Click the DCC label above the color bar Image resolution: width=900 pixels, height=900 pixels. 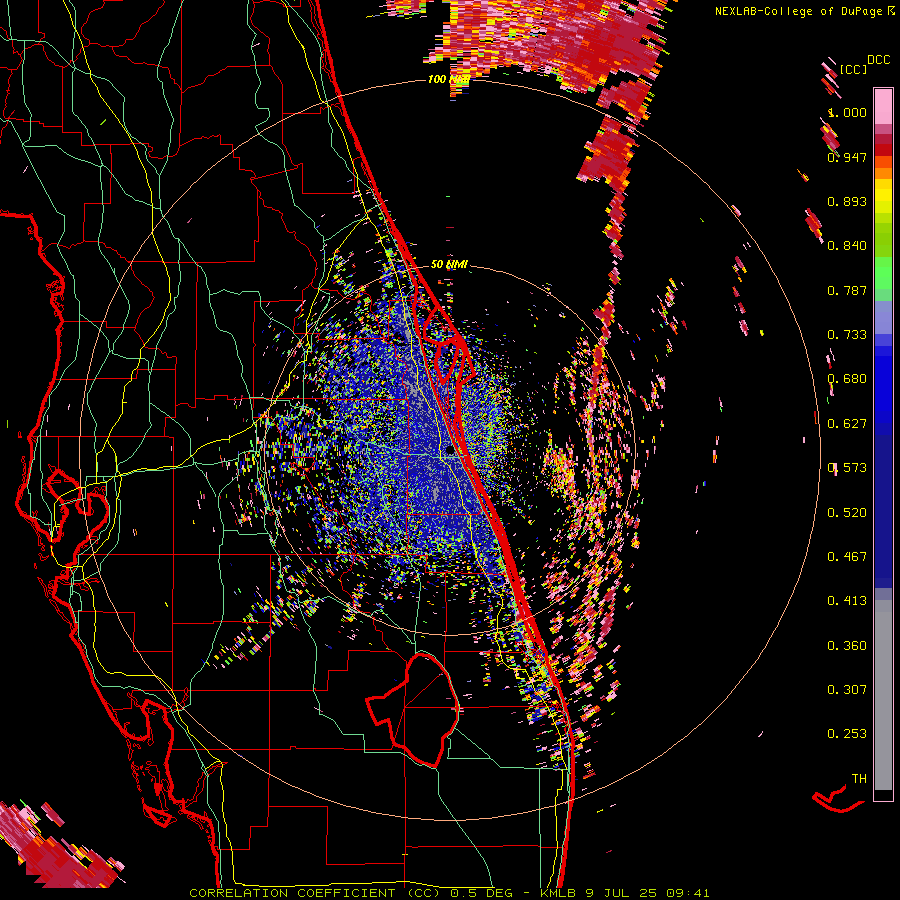click(878, 60)
